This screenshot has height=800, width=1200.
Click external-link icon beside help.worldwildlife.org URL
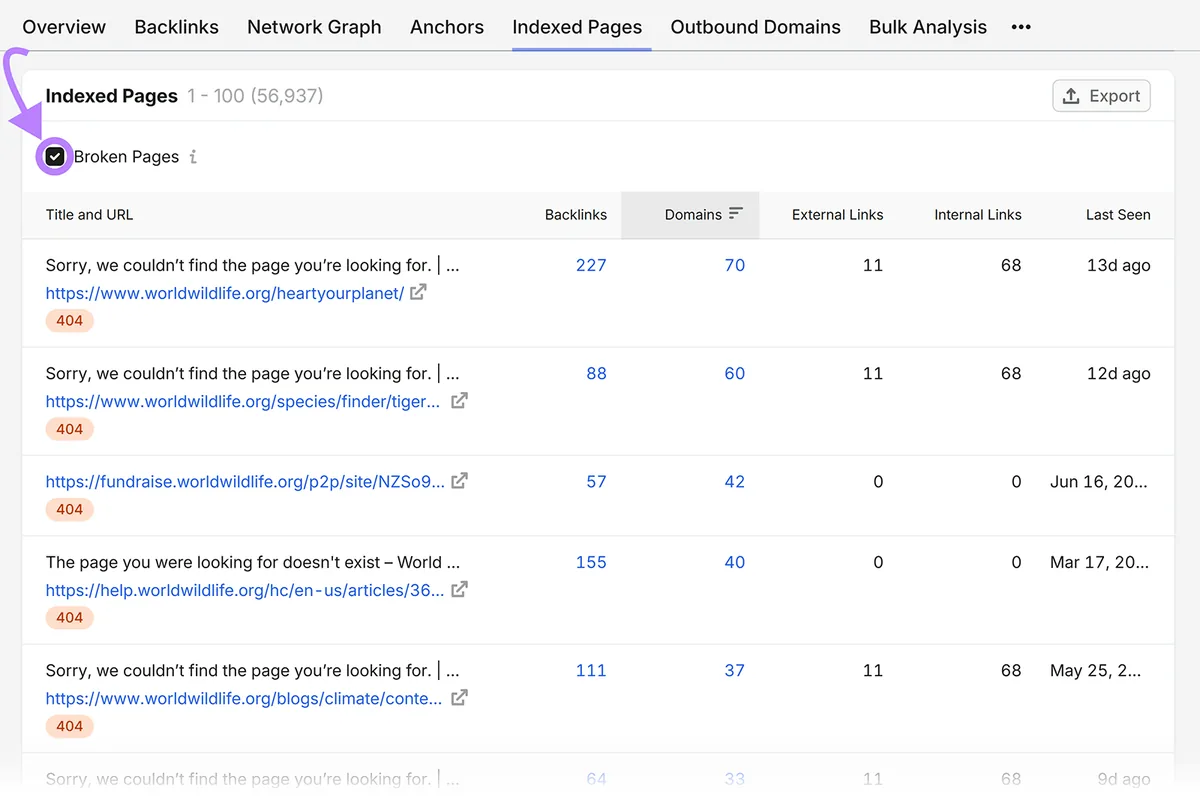point(459,589)
